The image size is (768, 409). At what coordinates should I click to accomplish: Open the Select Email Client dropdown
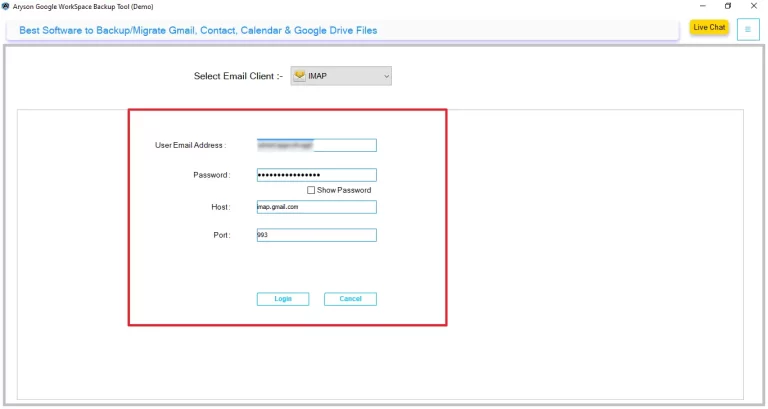click(341, 76)
